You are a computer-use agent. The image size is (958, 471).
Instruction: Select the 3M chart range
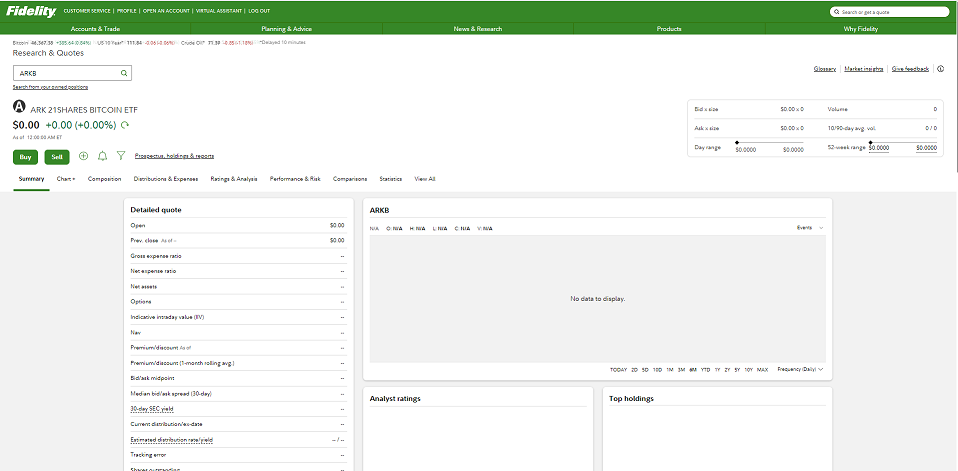click(x=681, y=370)
